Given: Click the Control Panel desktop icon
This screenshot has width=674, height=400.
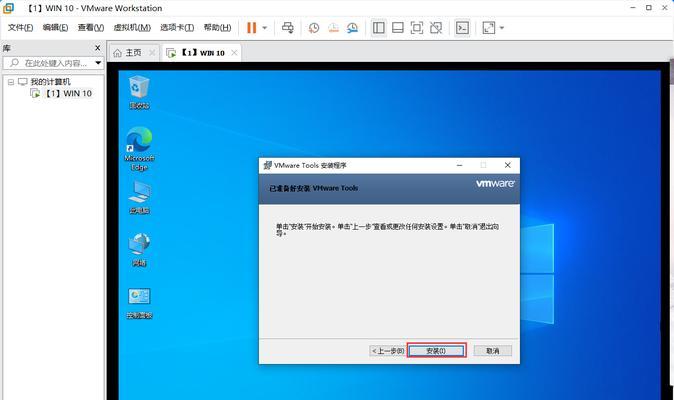Looking at the screenshot, I should point(139,303).
